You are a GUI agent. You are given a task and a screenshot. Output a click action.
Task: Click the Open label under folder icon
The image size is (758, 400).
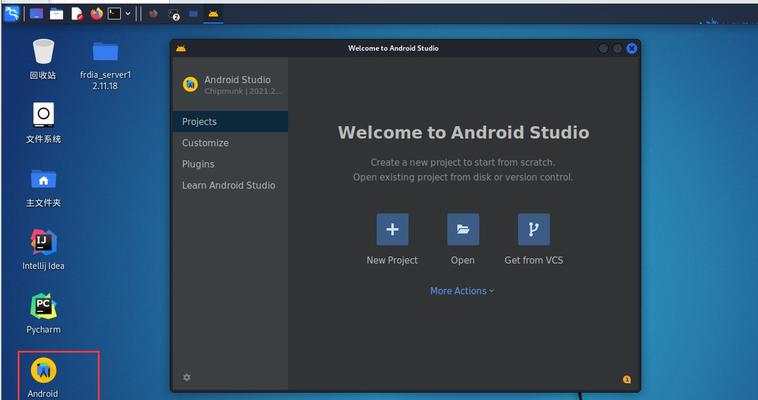point(463,260)
